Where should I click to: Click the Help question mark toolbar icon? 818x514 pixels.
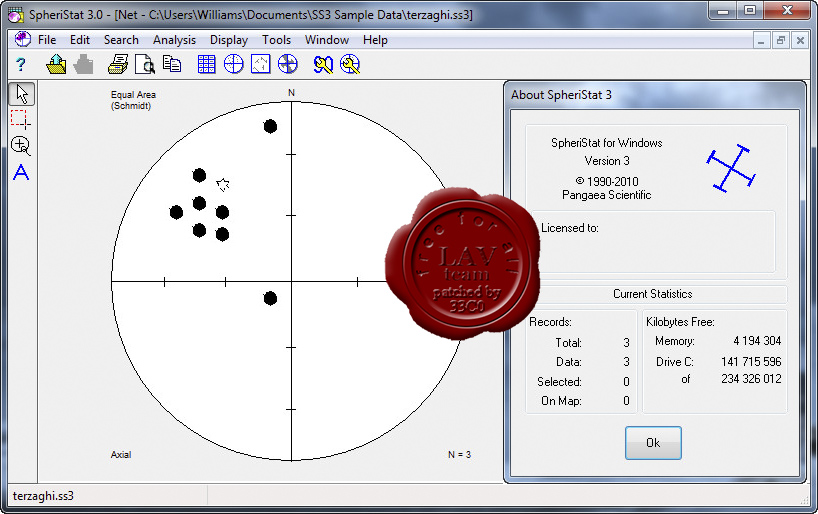pos(20,65)
